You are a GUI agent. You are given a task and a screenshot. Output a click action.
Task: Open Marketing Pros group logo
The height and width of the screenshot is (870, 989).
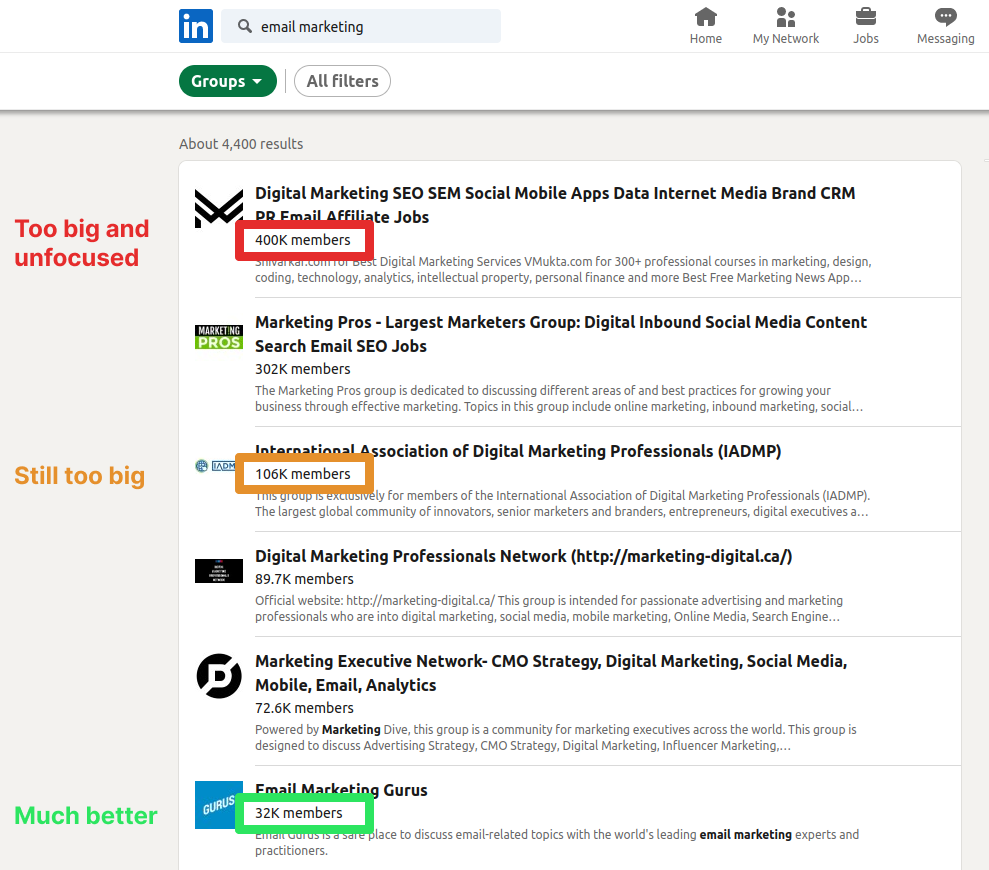[x=219, y=337]
